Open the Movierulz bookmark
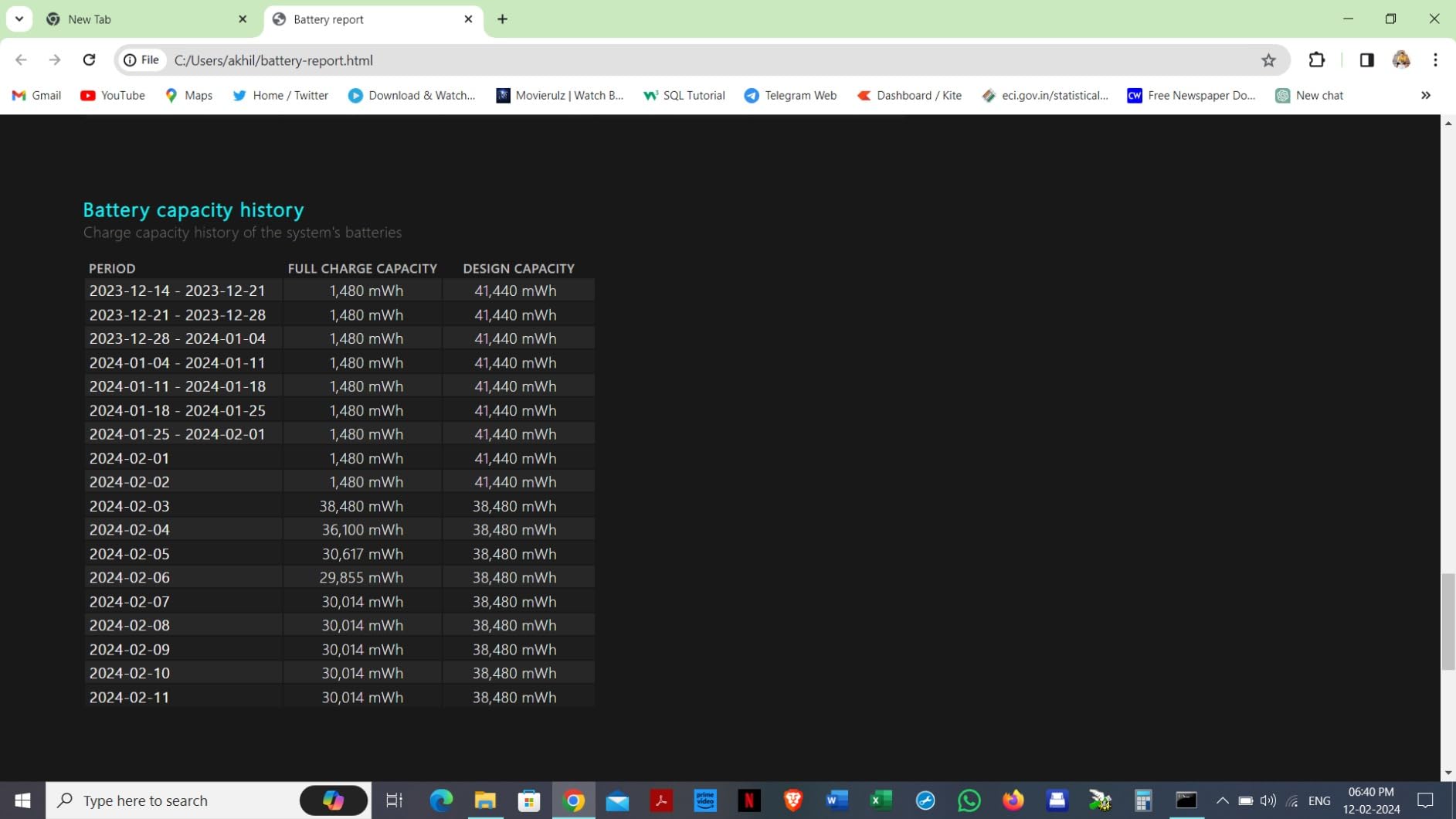The height and width of the screenshot is (819, 1456). 560,96
